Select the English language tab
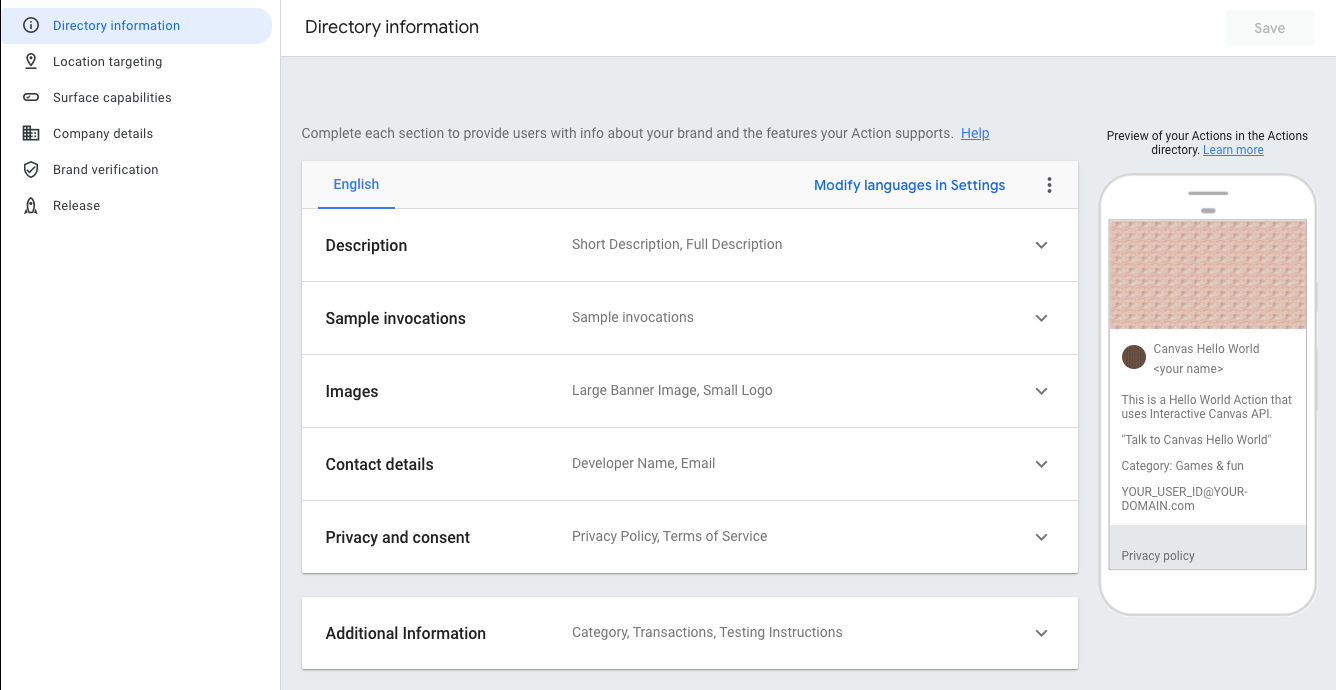Image resolution: width=1336 pixels, height=690 pixels. pyautogui.click(x=356, y=185)
